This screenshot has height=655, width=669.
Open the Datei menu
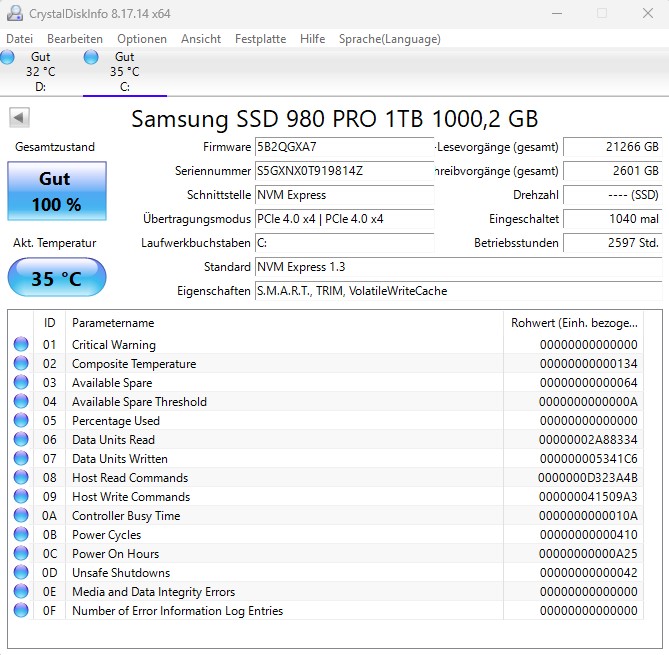[x=19, y=39]
